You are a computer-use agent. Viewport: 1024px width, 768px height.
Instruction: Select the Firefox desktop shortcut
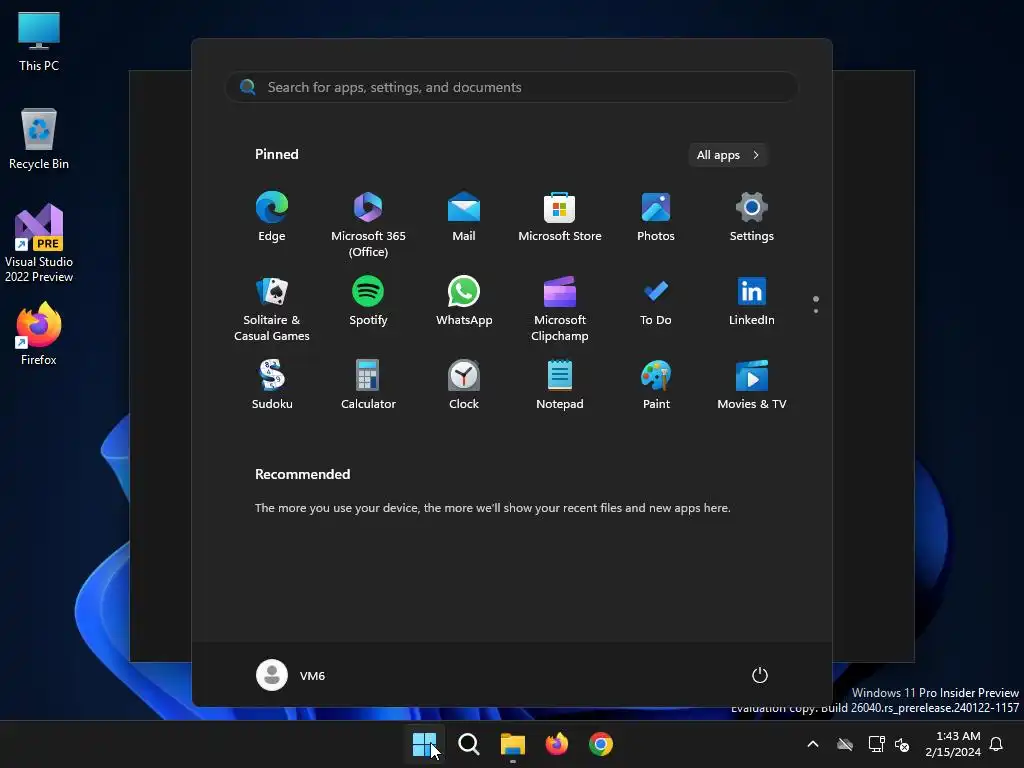tap(39, 334)
